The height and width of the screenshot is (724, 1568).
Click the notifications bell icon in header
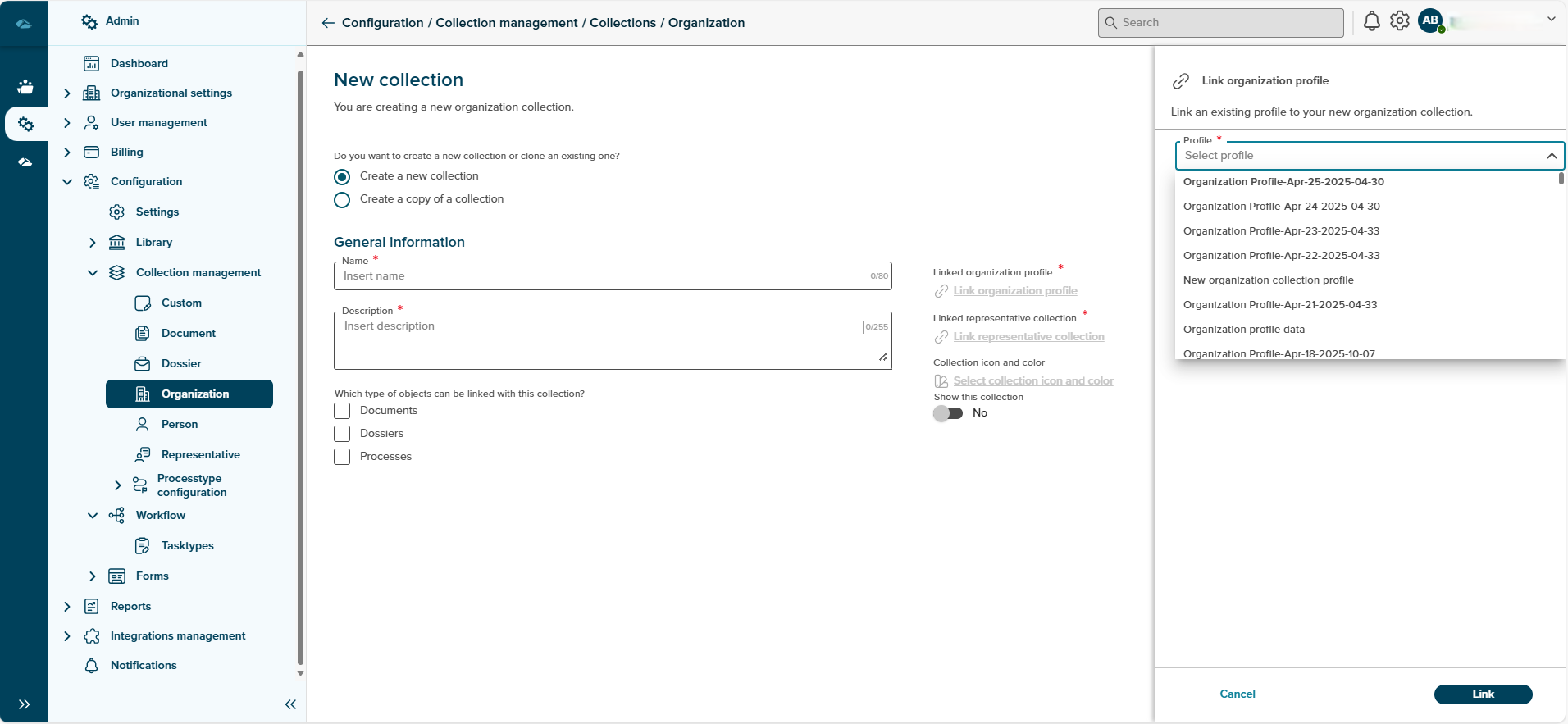[x=1371, y=21]
